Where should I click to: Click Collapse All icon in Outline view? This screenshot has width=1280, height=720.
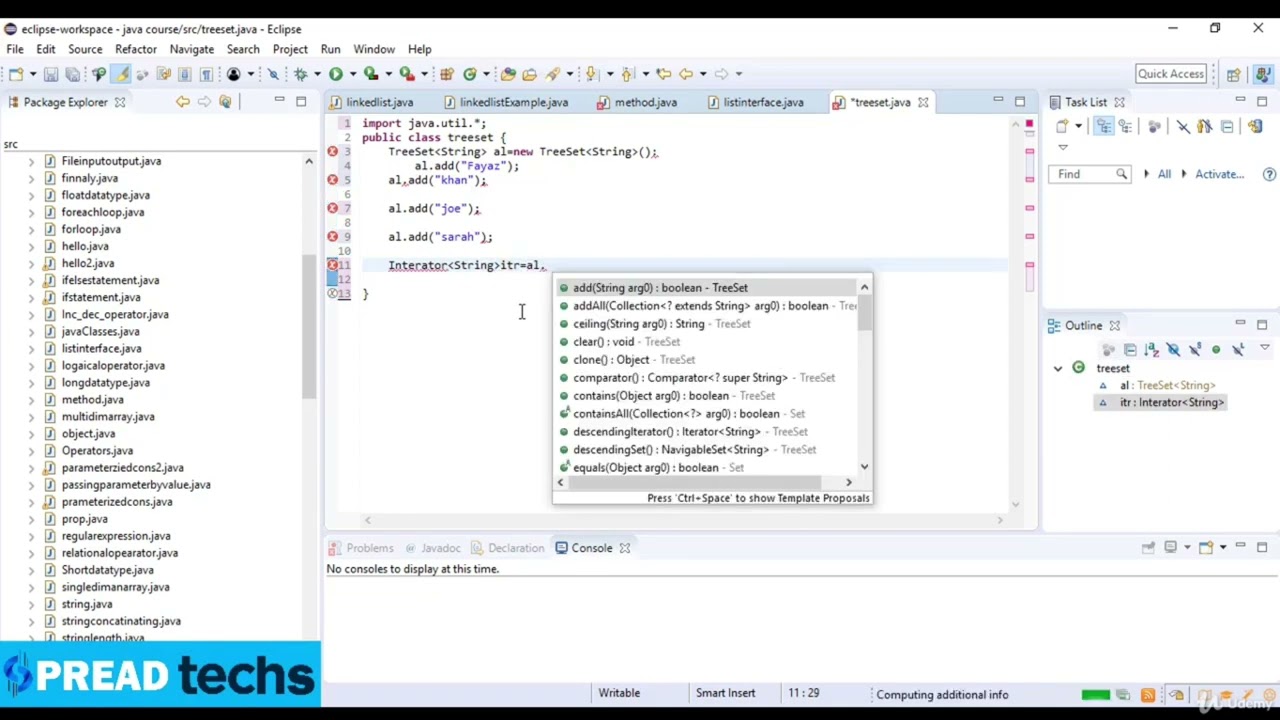tap(1130, 350)
